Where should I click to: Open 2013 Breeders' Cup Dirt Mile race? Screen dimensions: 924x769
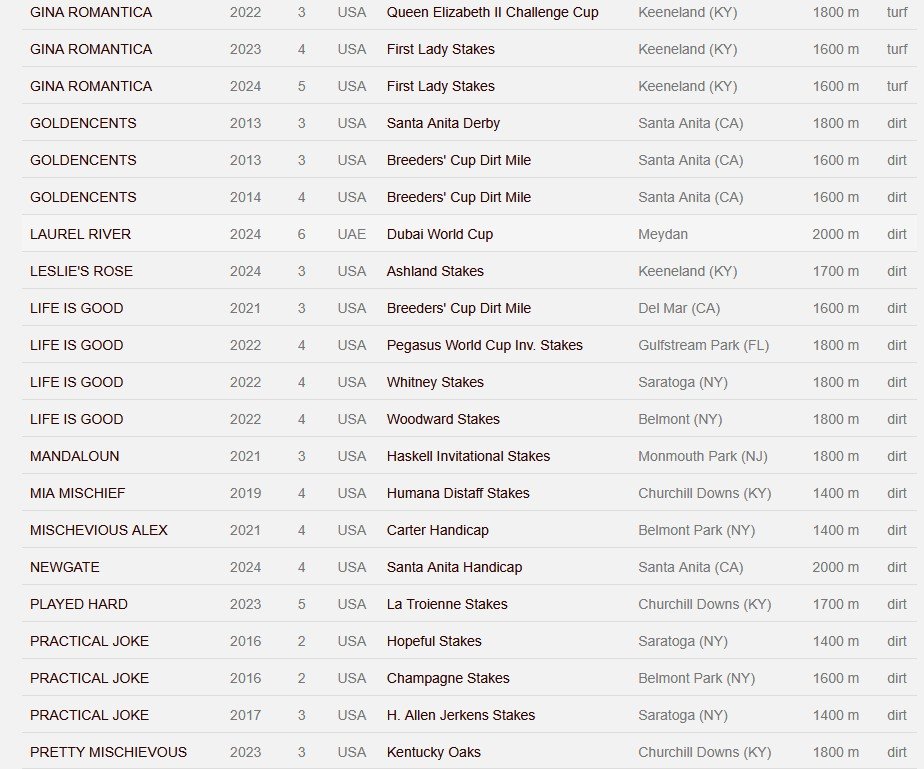point(458,160)
